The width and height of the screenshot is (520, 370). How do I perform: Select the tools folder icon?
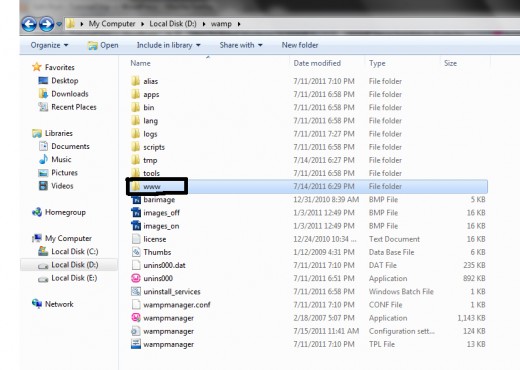click(x=135, y=173)
